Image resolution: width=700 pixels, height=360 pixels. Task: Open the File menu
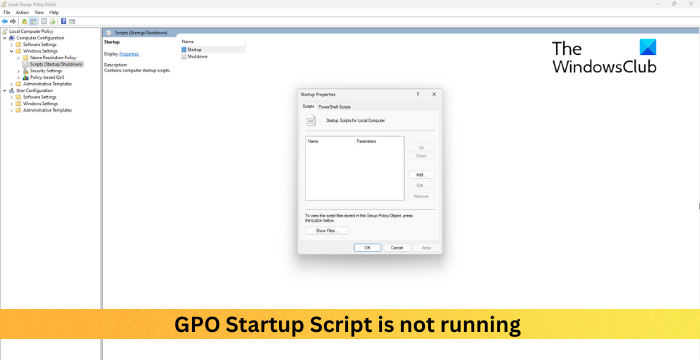point(7,13)
